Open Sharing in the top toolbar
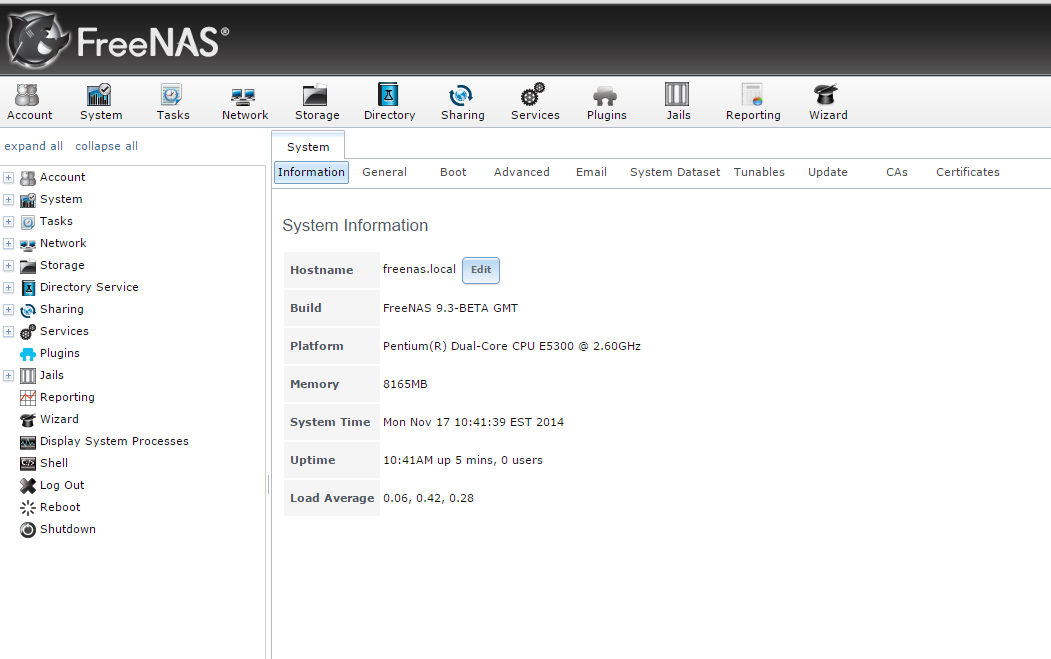1051x659 pixels. click(462, 102)
